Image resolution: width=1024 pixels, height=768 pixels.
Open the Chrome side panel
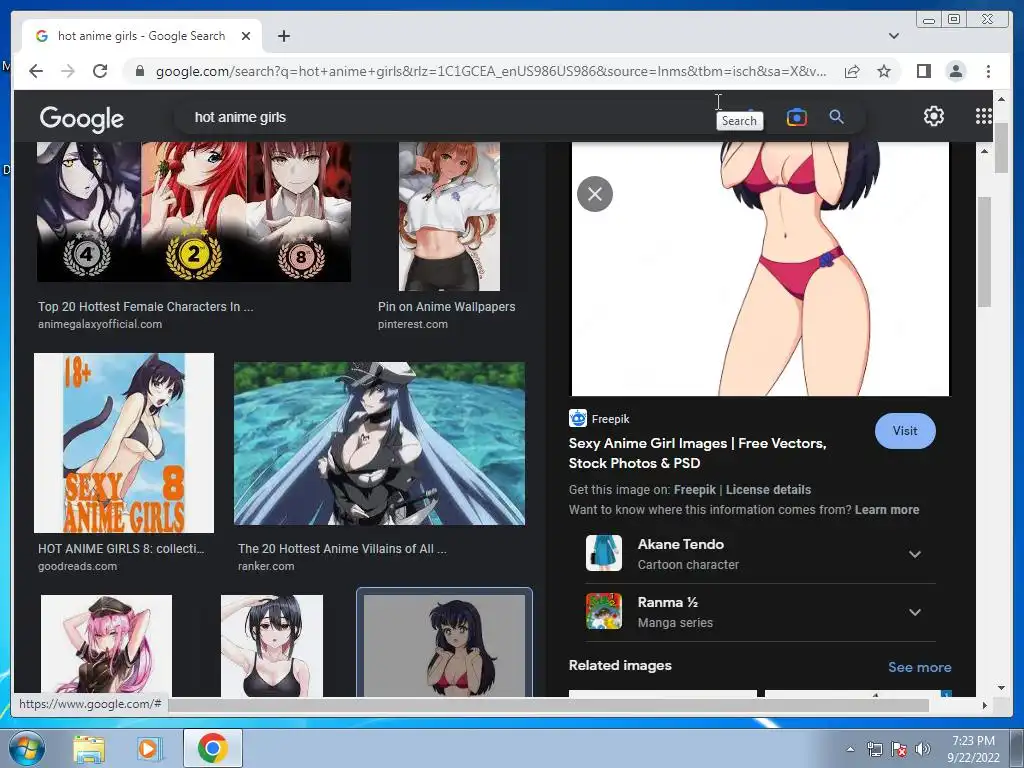923,71
